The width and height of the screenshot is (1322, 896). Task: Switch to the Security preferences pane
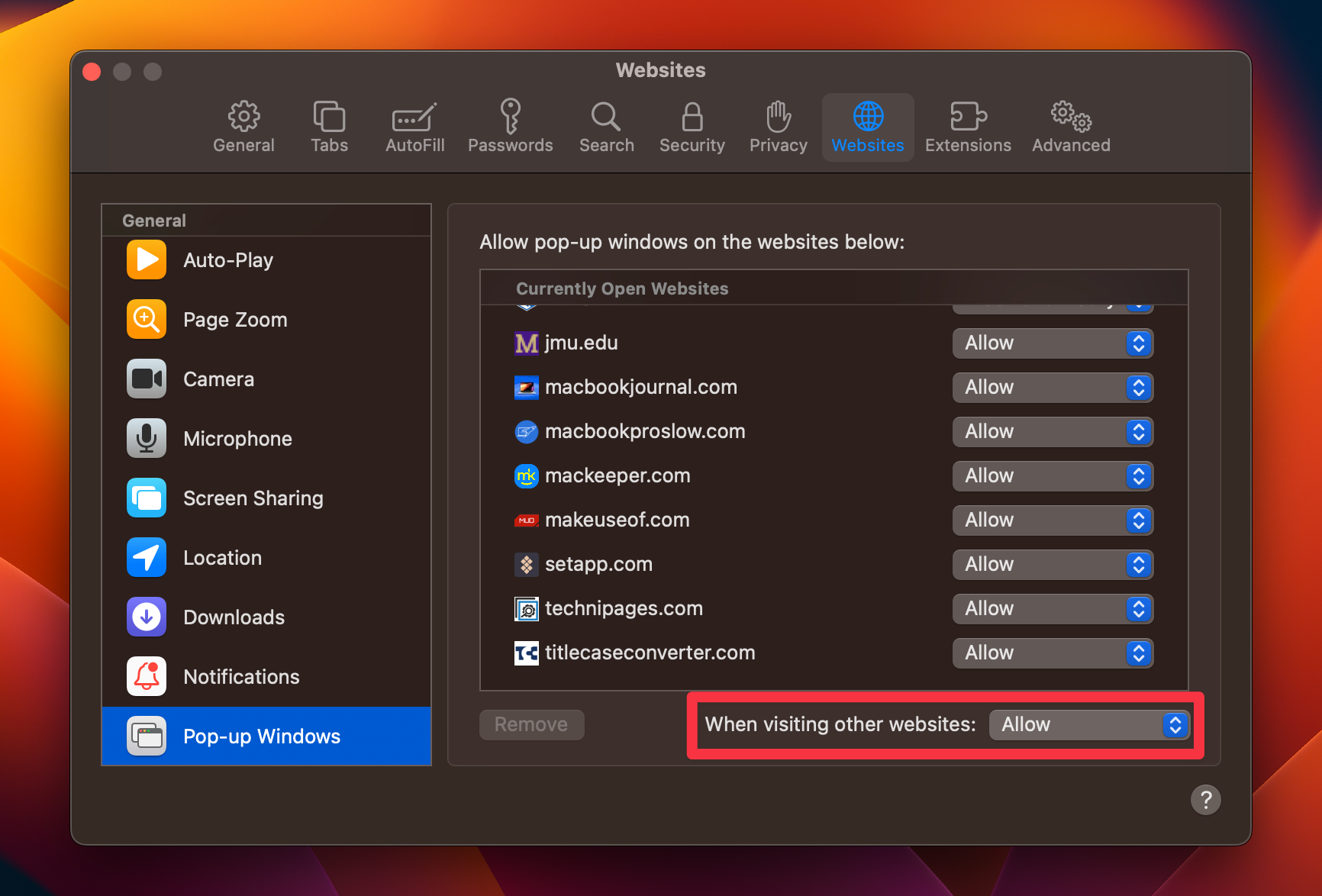691,127
